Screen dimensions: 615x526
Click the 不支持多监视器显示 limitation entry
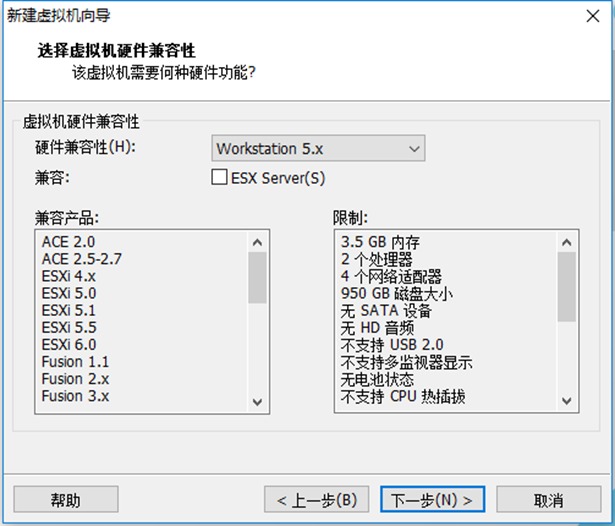(406, 362)
